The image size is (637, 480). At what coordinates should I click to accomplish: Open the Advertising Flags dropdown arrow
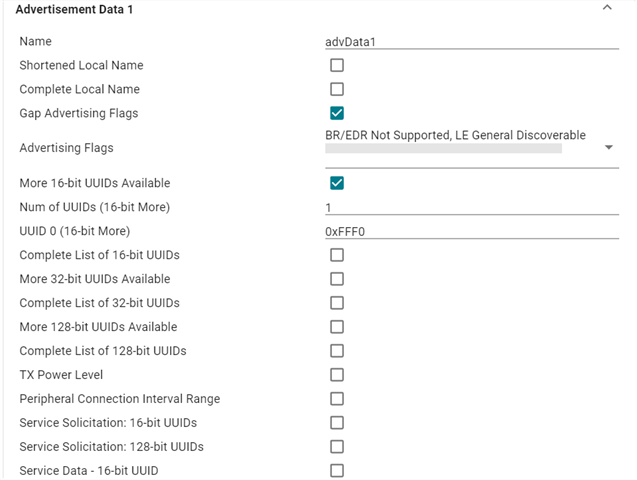coord(609,147)
